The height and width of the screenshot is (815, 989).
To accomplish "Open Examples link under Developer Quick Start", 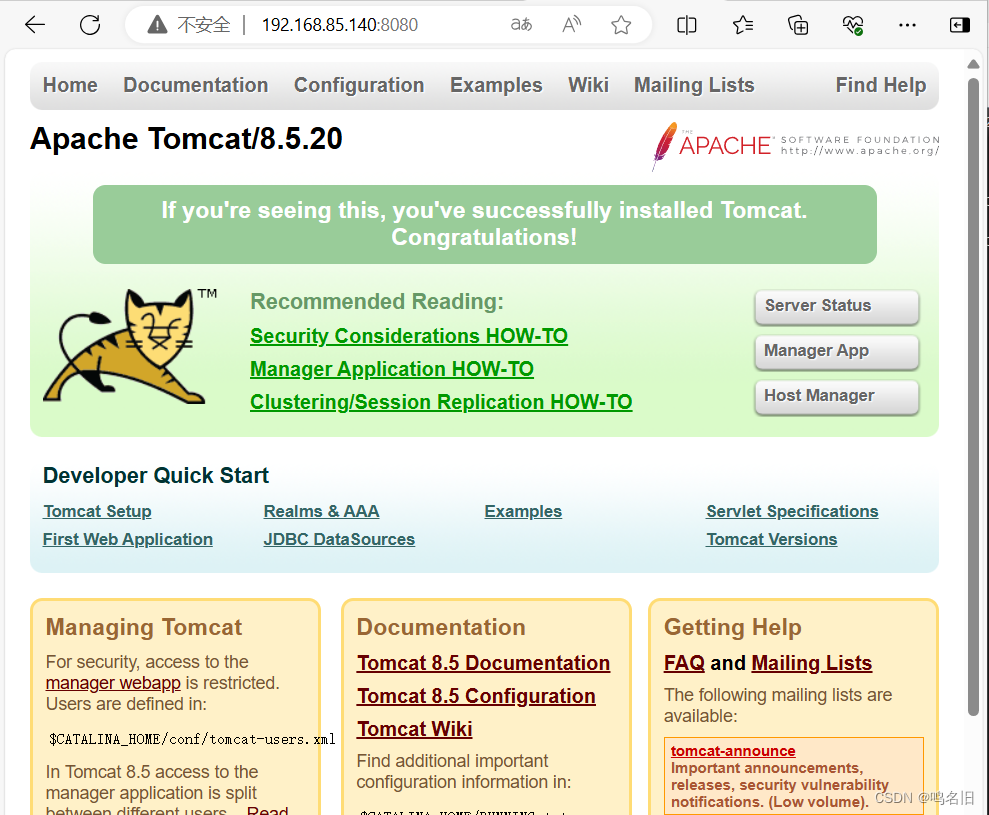I will tap(523, 512).
